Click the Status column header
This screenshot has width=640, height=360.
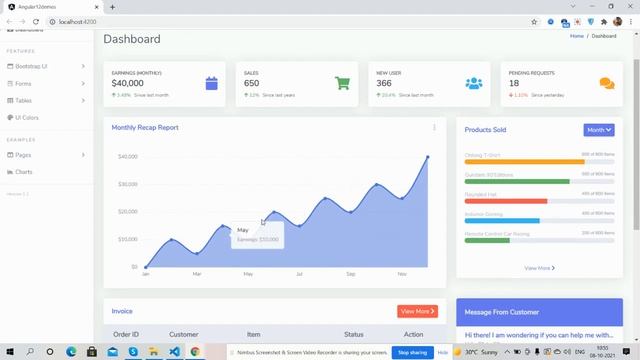[353, 334]
